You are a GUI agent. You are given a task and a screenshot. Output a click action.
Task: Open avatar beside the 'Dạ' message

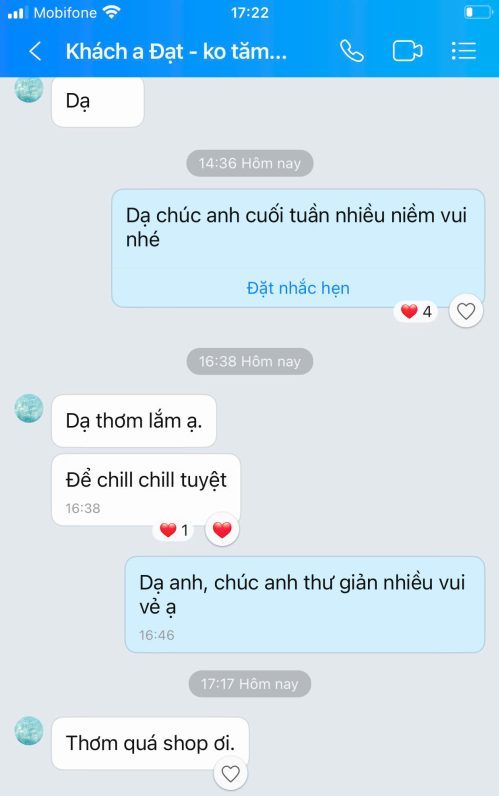pyautogui.click(x=29, y=88)
